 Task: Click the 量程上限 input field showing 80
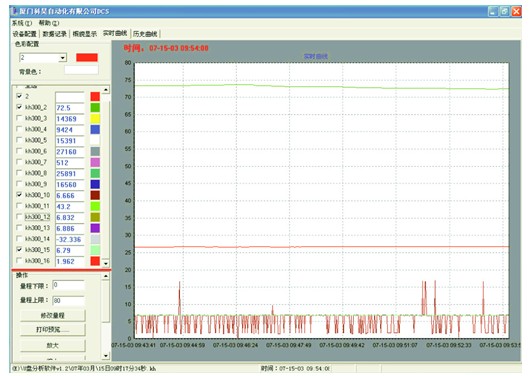[68, 300]
